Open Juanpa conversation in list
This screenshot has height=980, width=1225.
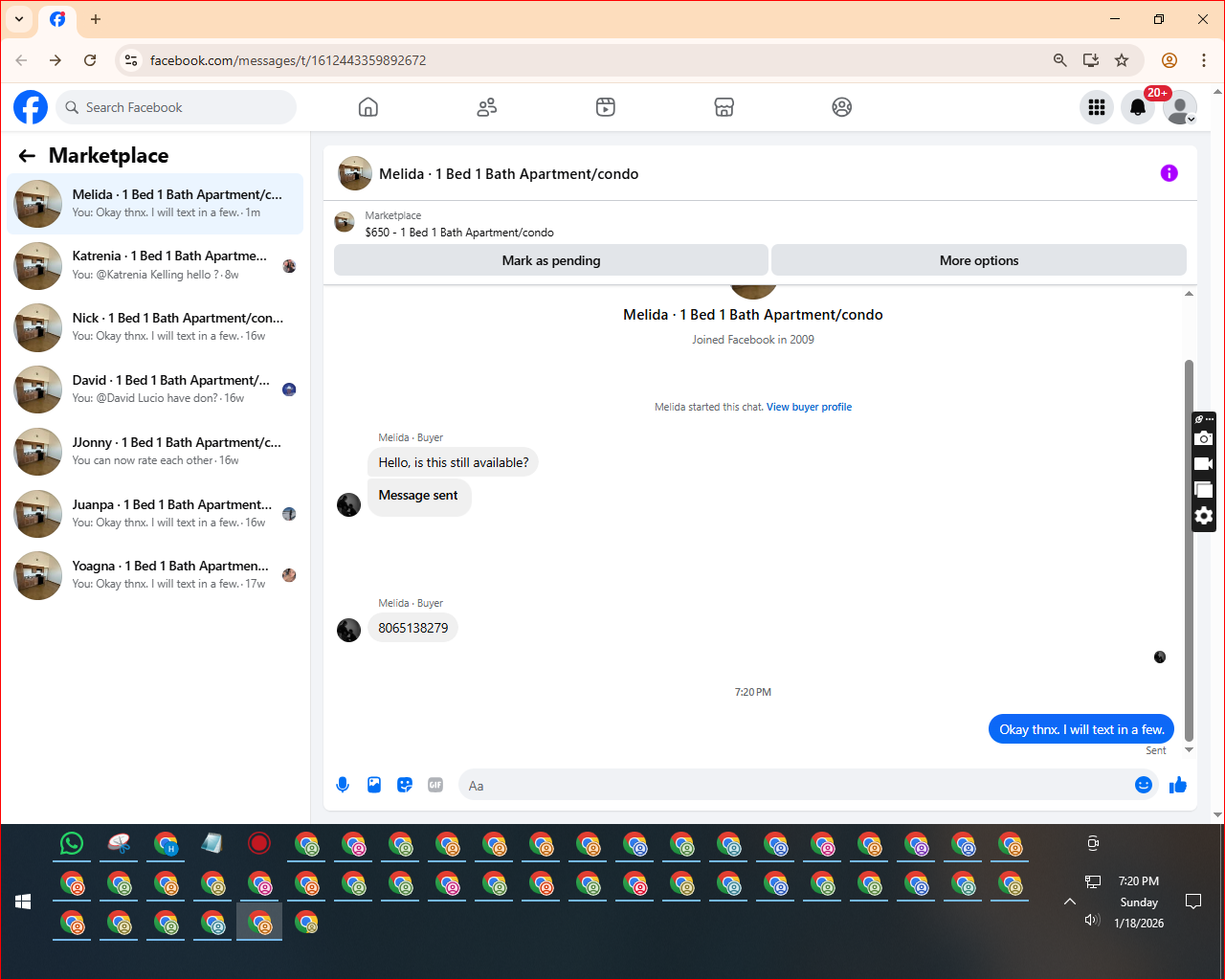pos(155,514)
